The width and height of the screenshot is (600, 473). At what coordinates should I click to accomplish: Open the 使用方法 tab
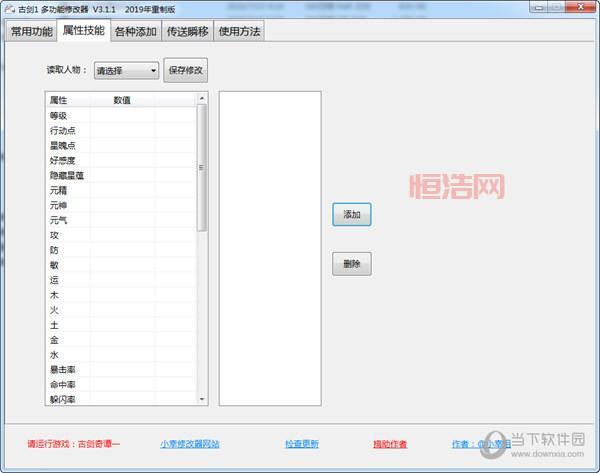click(x=239, y=31)
